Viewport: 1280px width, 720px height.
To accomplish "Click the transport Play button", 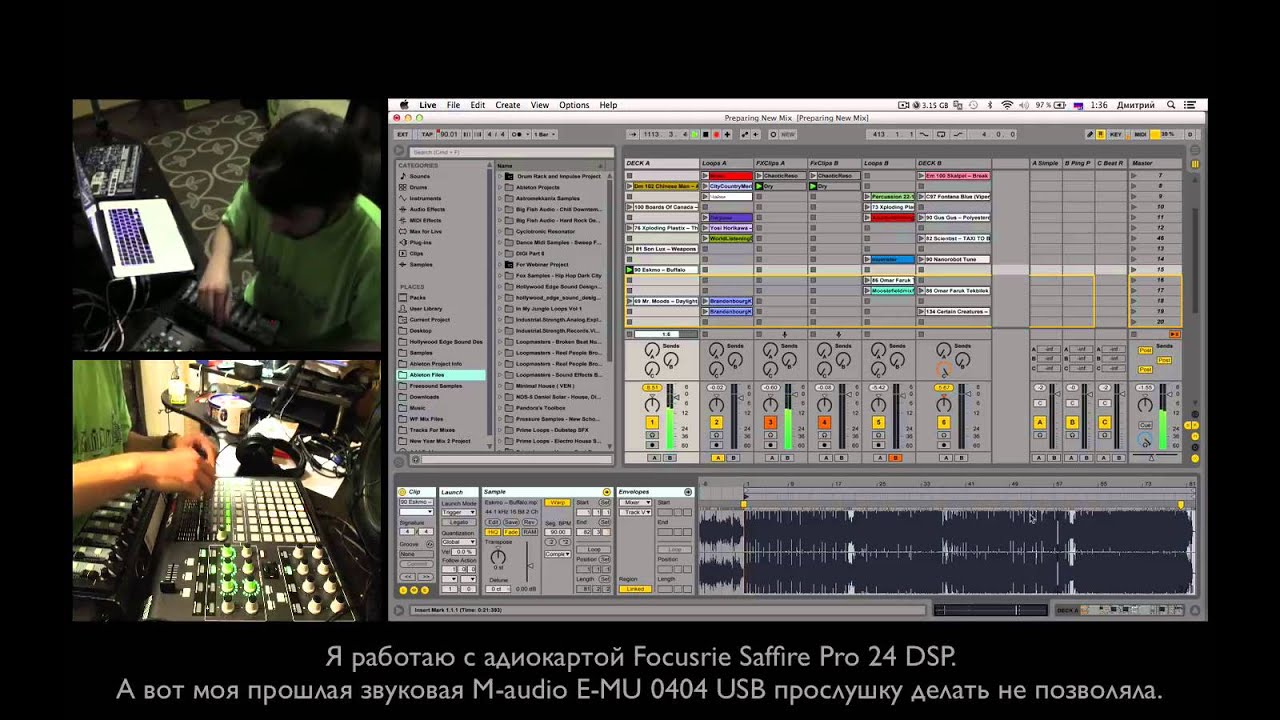I will 694,133.
